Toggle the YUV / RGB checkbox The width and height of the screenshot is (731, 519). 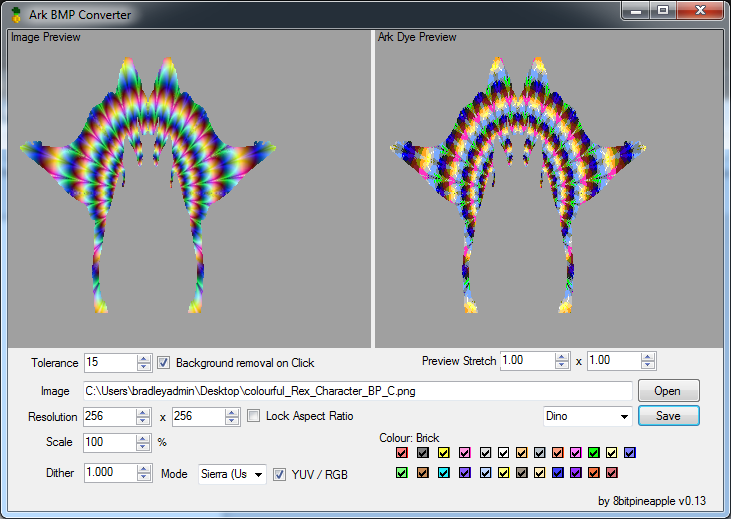(279, 474)
